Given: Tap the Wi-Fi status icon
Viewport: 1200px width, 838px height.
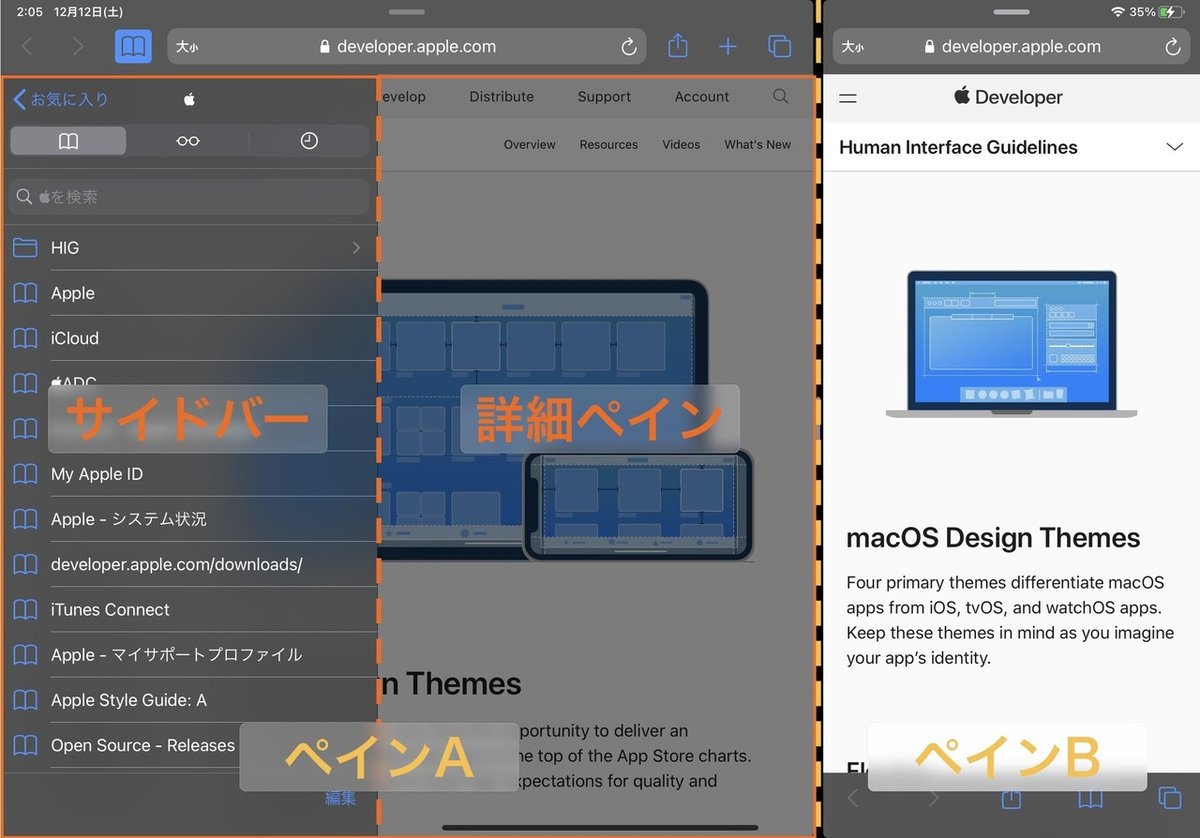Looking at the screenshot, I should pyautogui.click(x=1117, y=12).
